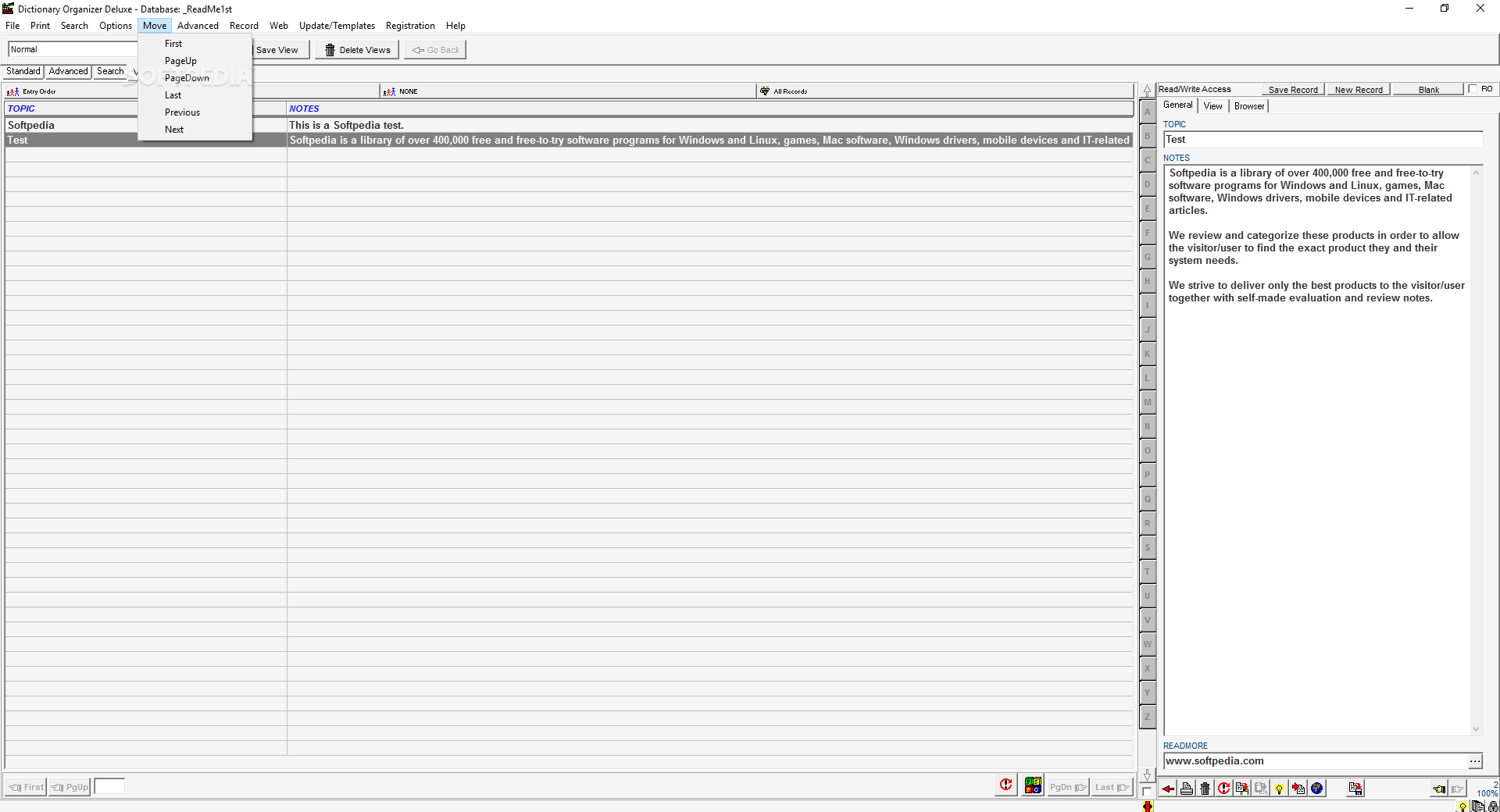The width and height of the screenshot is (1500, 812).
Task: Click the TOPIC input field containing Test
Action: pyautogui.click(x=1323, y=140)
